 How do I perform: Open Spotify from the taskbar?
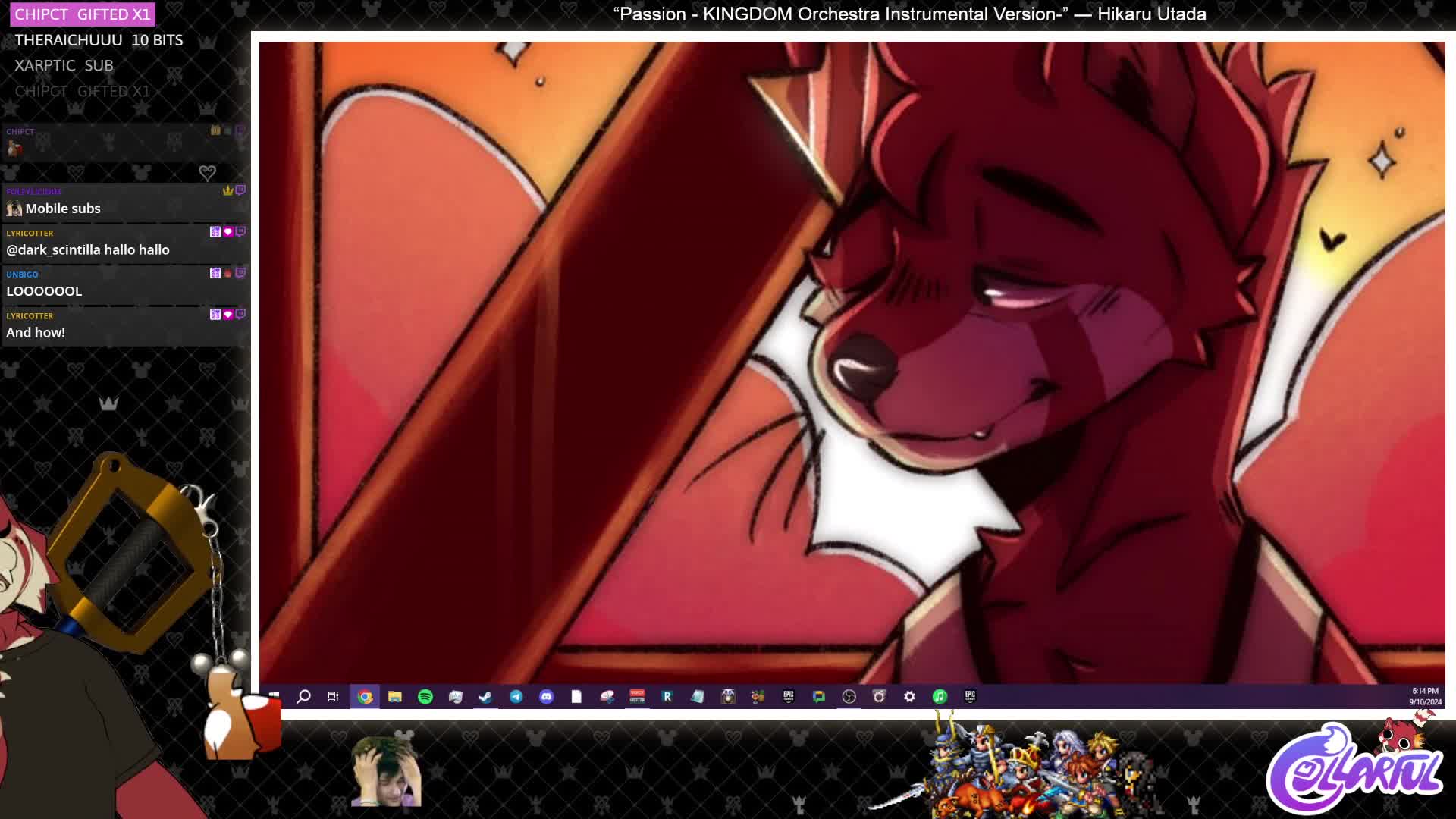425,696
